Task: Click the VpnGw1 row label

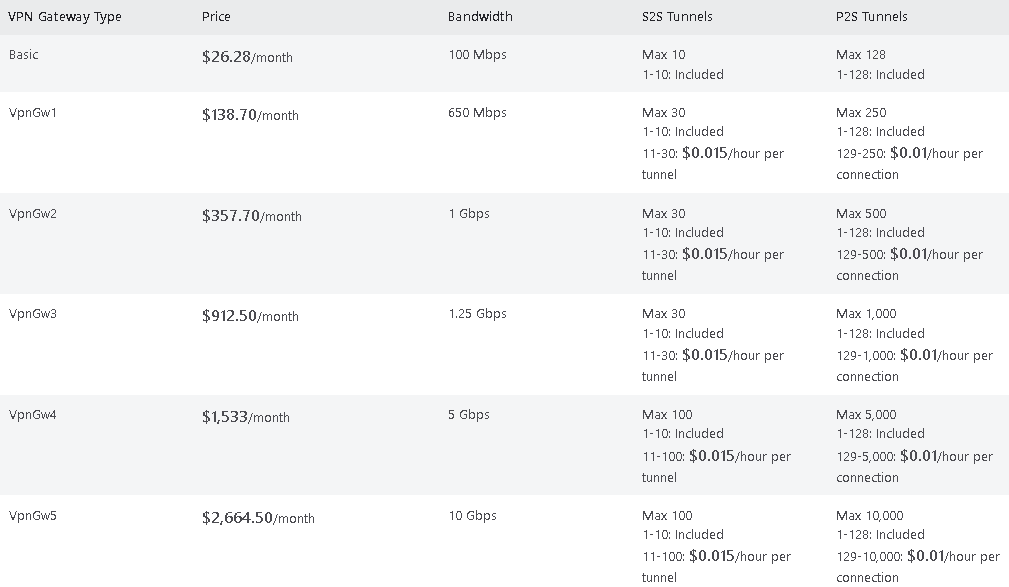Action: click(x=33, y=113)
